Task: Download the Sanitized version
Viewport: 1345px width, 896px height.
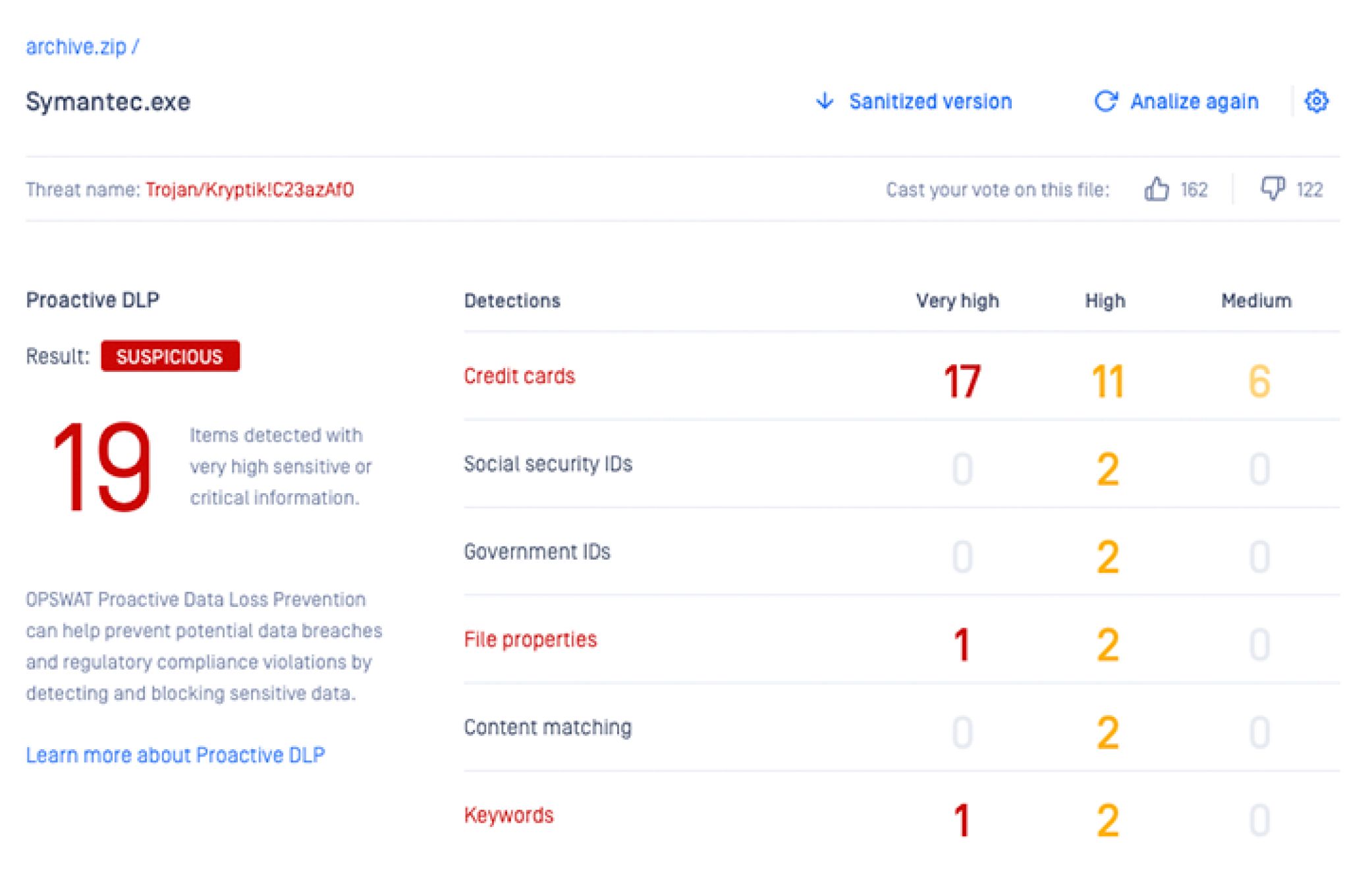Action: pos(930,101)
